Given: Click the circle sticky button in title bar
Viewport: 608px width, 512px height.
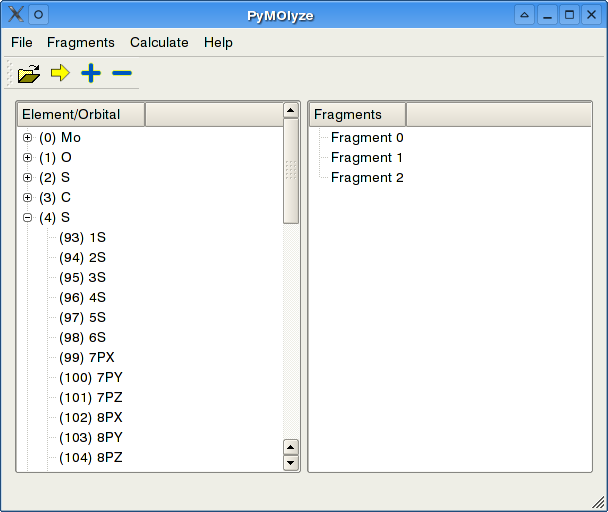Looking at the screenshot, I should coord(38,15).
